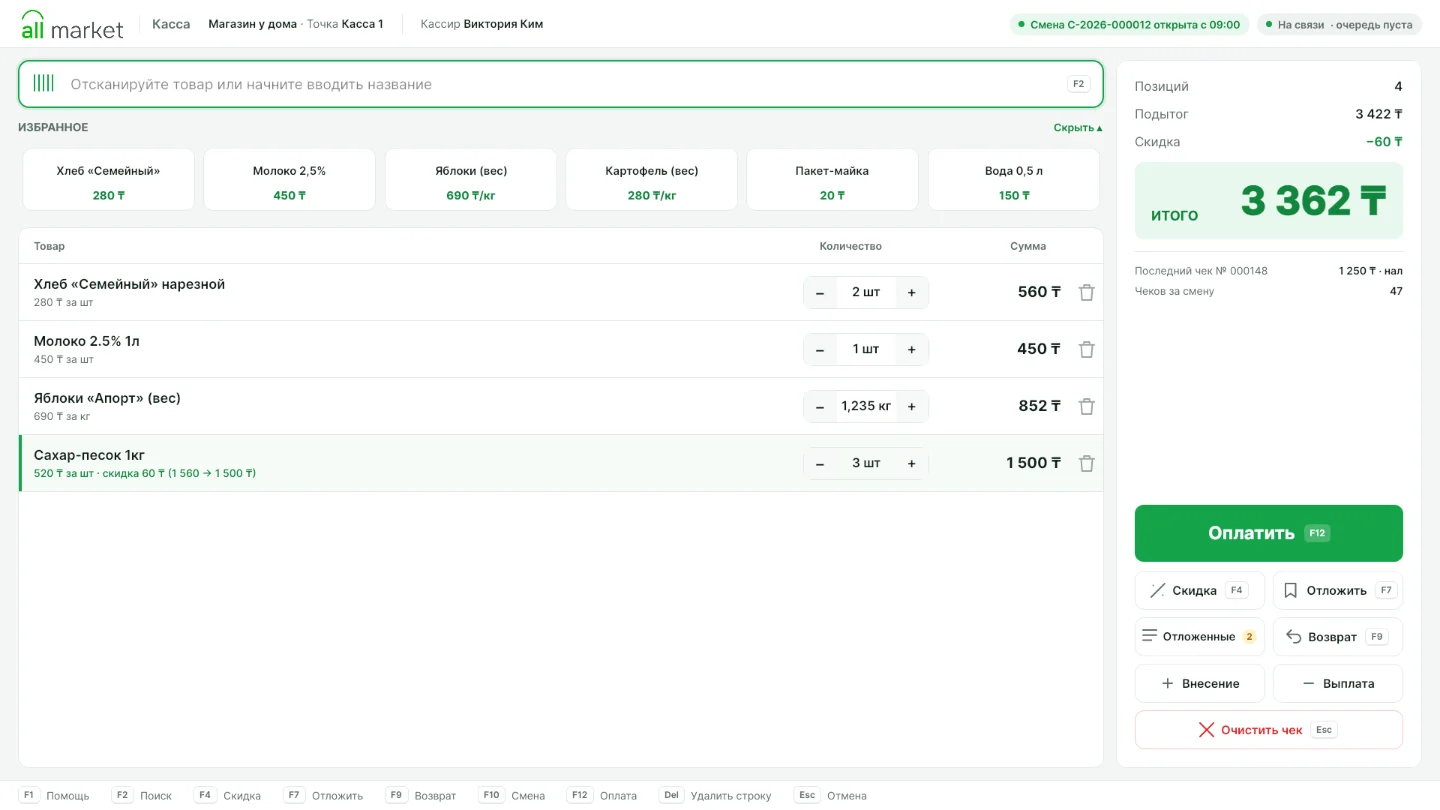Image resolution: width=1440 pixels, height=810 pixels.
Task: Delete the Хлеб «Семейный» нарезной row via trash icon
Action: click(1086, 292)
